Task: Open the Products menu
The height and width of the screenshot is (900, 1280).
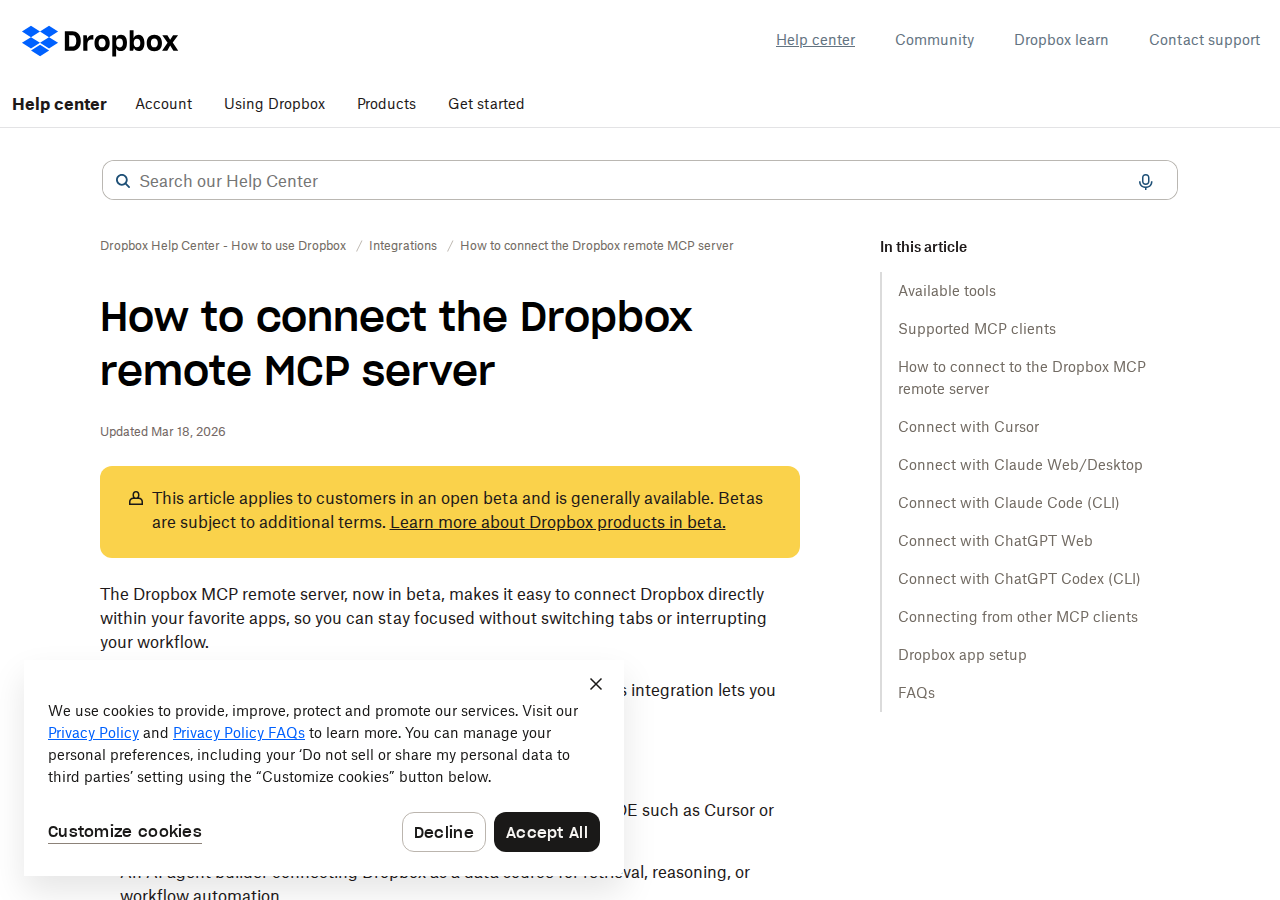Action: (386, 104)
